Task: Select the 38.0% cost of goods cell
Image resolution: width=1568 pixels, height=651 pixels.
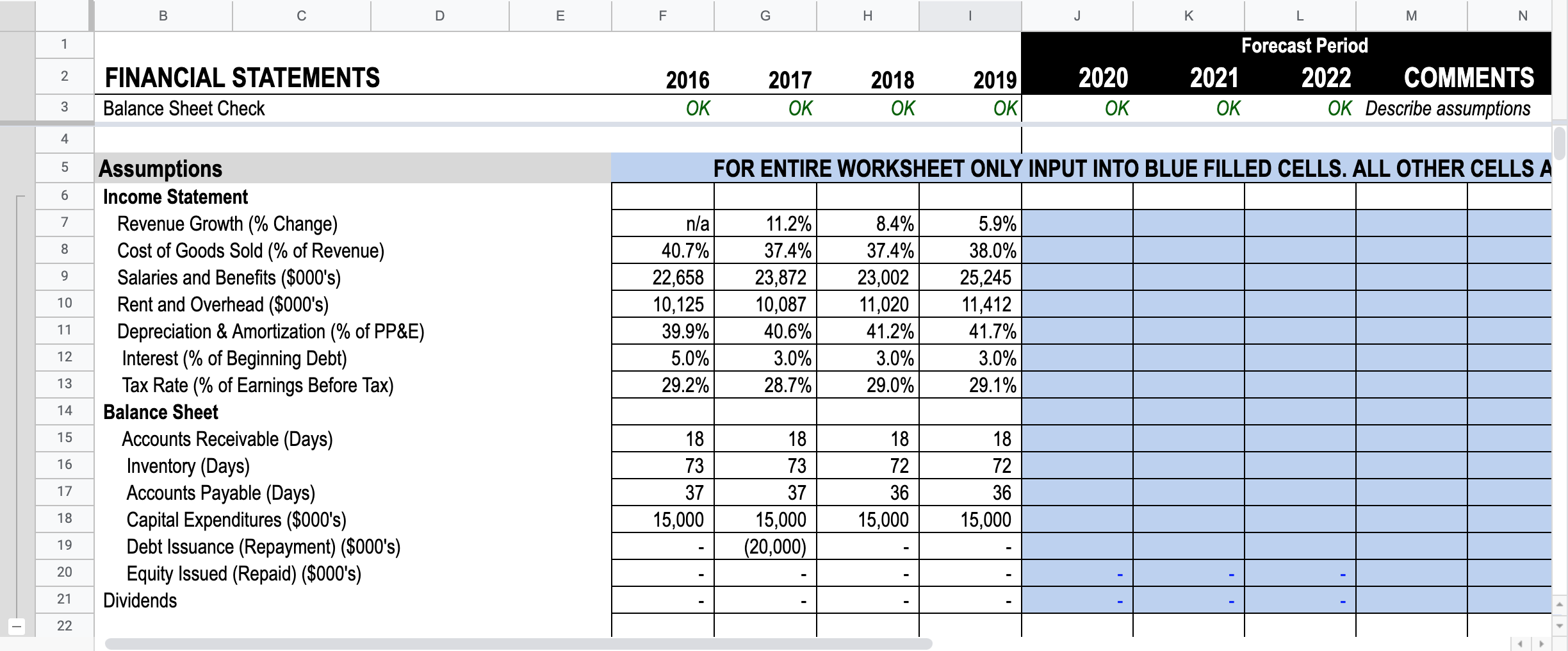Action: click(970, 251)
